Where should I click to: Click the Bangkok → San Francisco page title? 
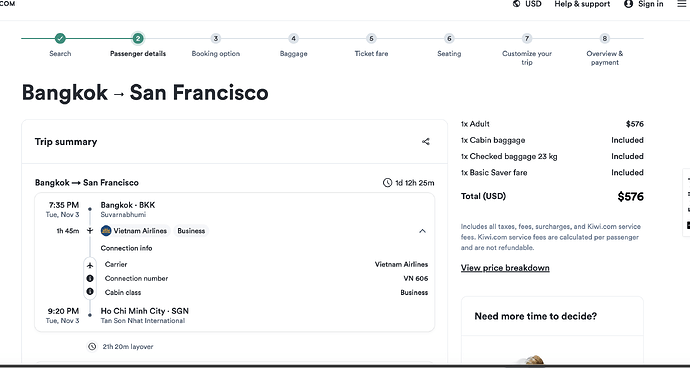pyautogui.click(x=145, y=93)
